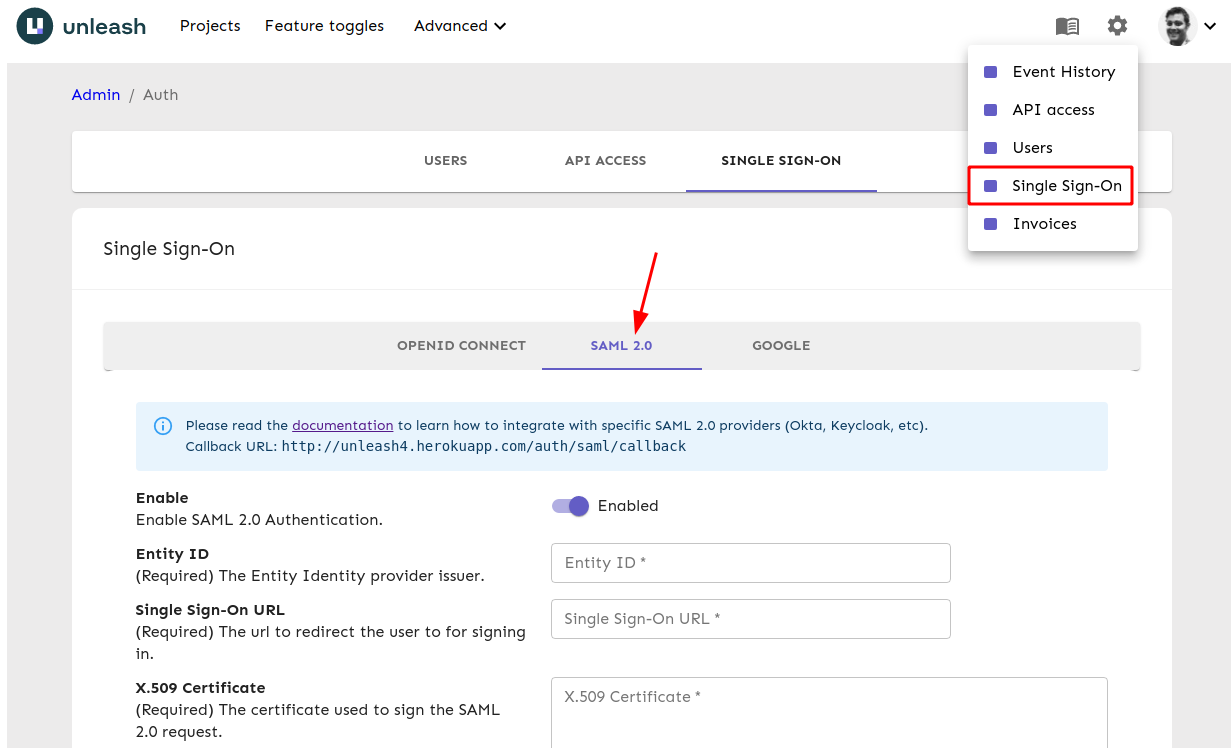Click the user avatar picture

tap(1177, 26)
